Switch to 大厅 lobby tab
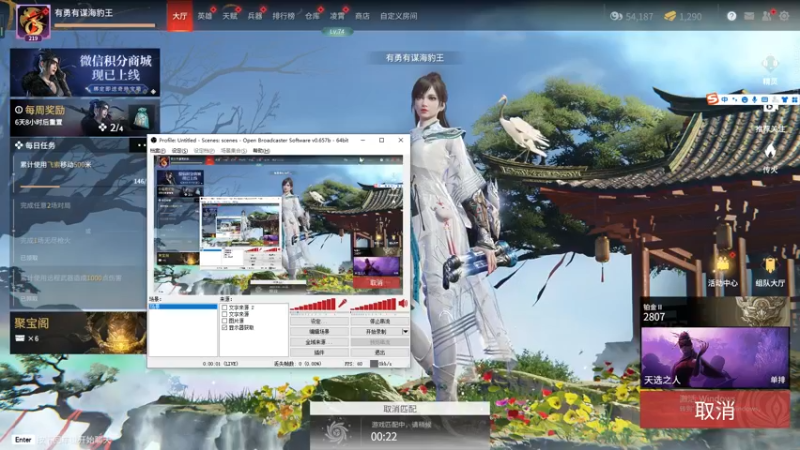The width and height of the screenshot is (800, 450). coord(180,16)
